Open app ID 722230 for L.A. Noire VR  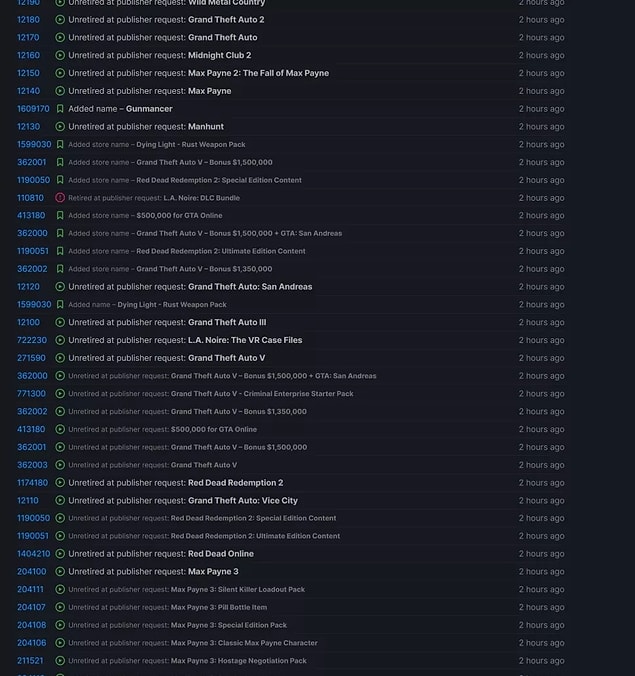32,340
